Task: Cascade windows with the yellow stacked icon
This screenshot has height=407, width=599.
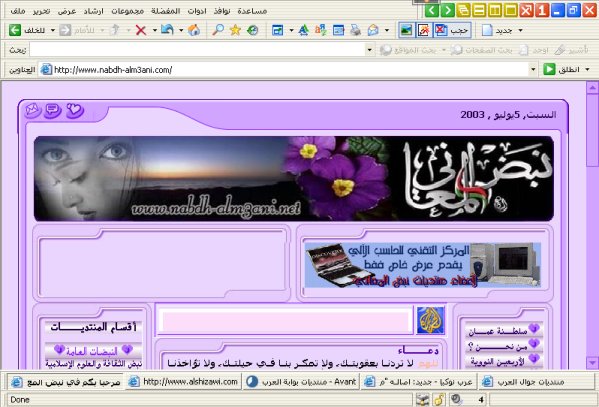Action: pos(463,10)
